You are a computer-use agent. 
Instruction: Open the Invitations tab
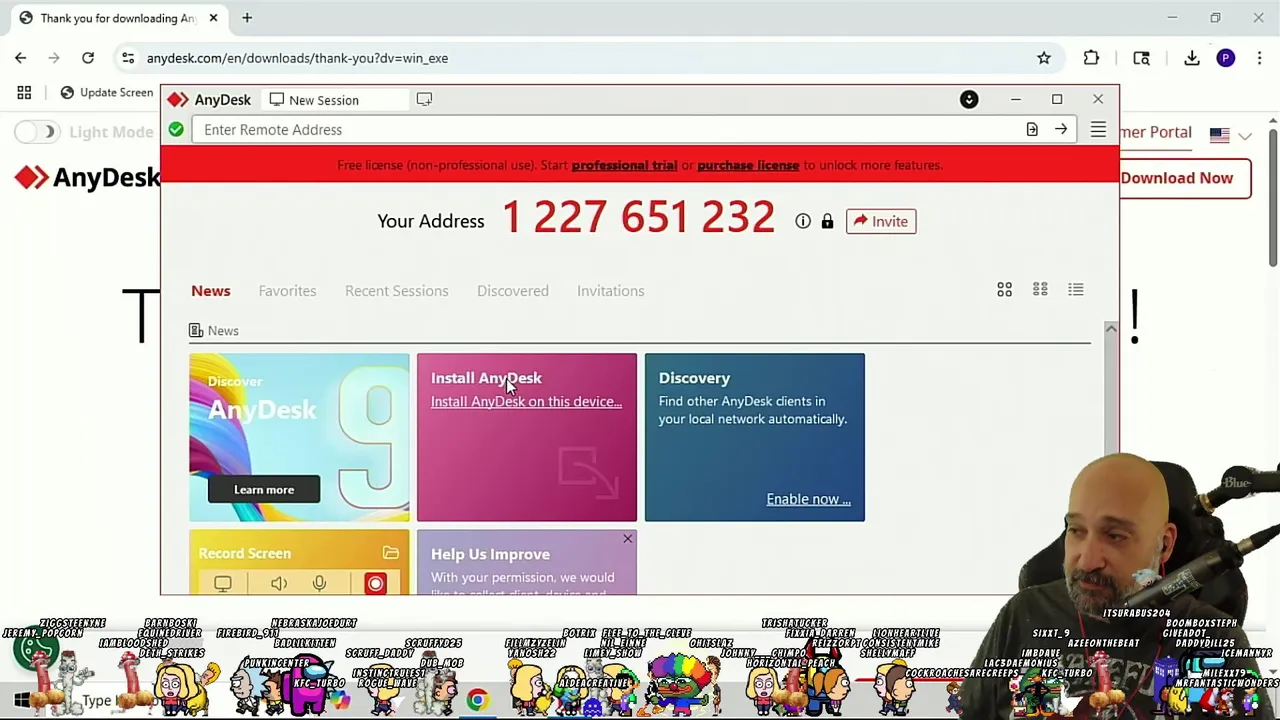pos(611,291)
